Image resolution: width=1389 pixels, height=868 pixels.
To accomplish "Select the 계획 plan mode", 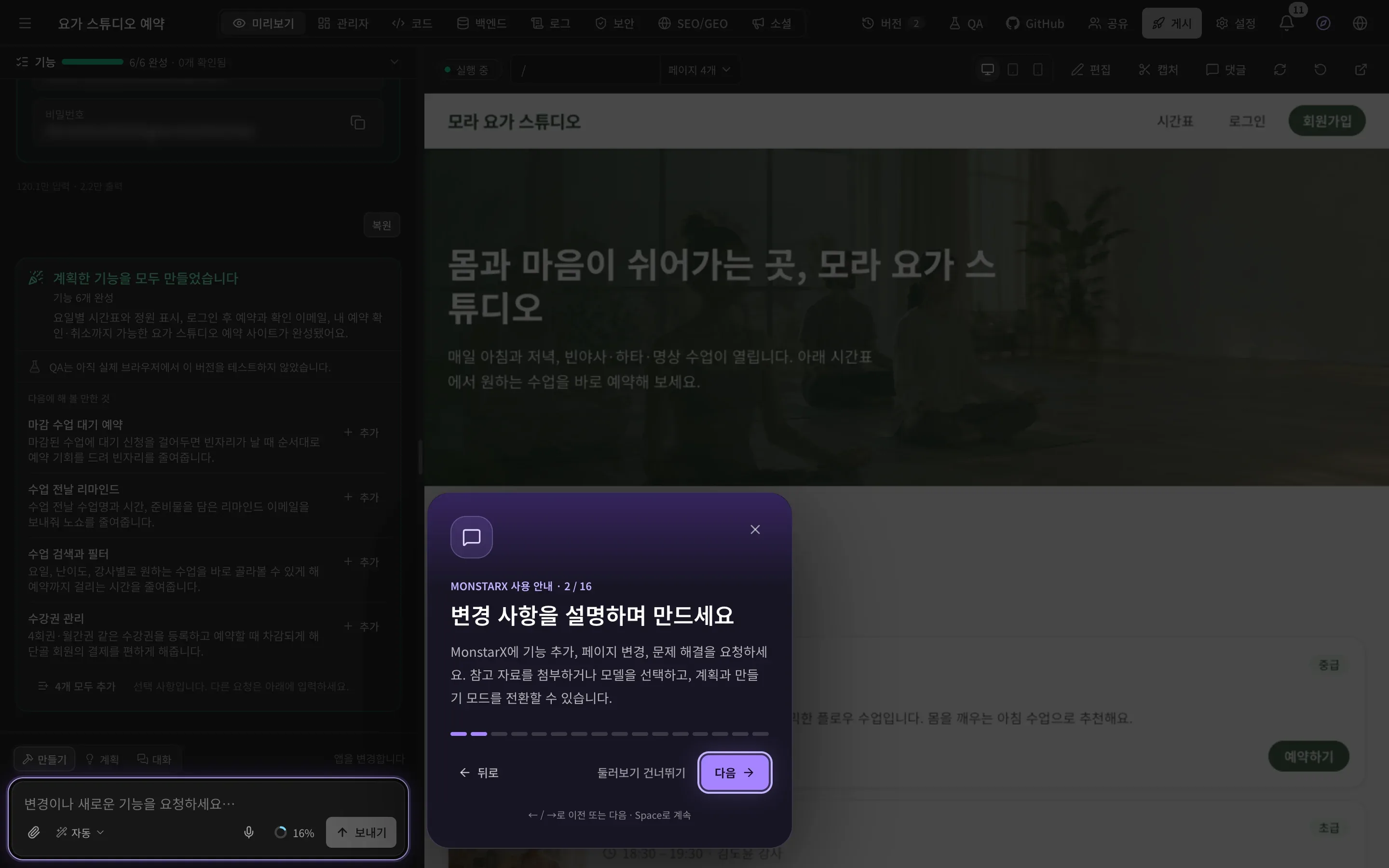I will coord(102,759).
